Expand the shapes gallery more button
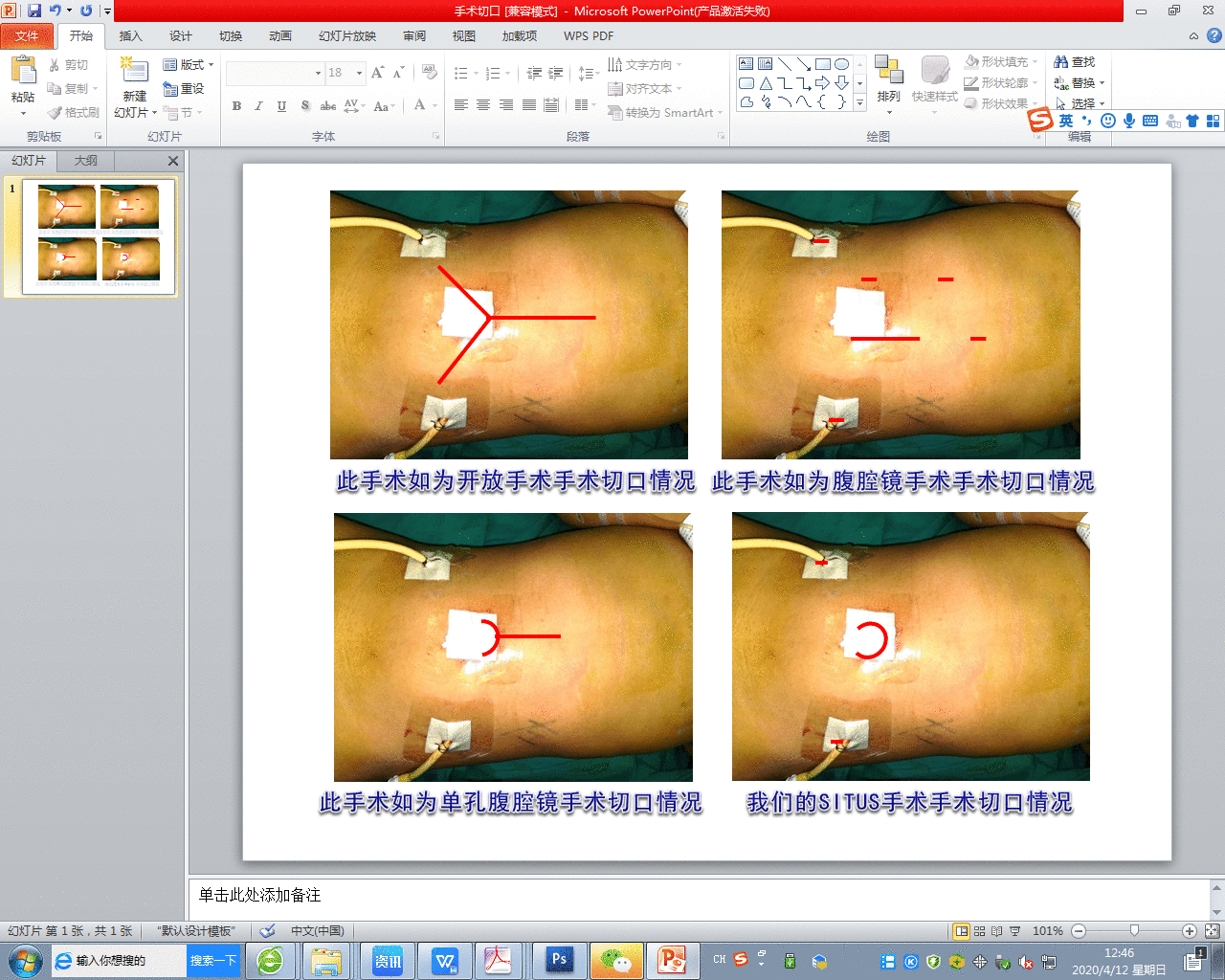This screenshot has height=980, width=1225. [859, 102]
